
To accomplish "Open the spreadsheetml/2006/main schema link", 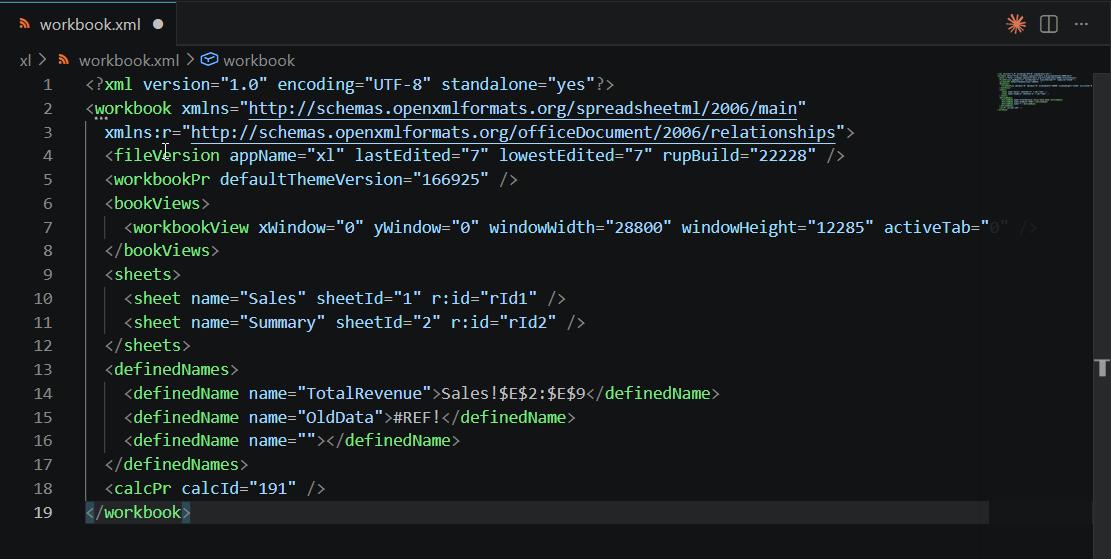I will [522, 108].
